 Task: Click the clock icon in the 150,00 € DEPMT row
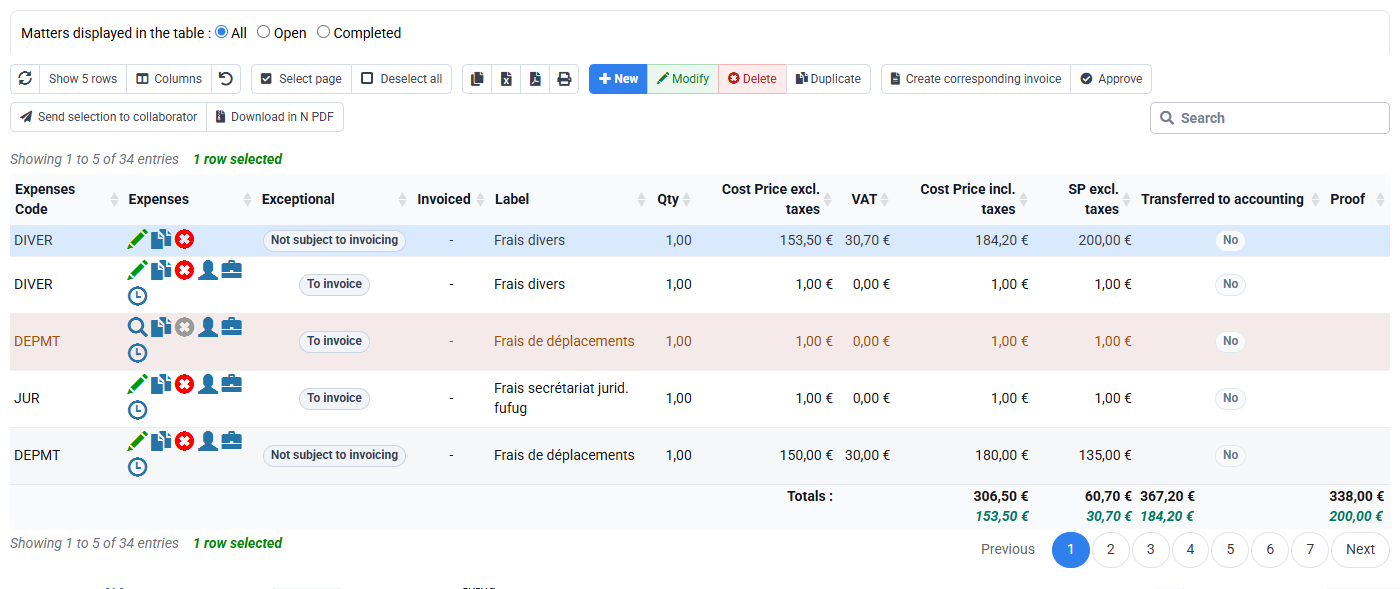[x=138, y=467]
